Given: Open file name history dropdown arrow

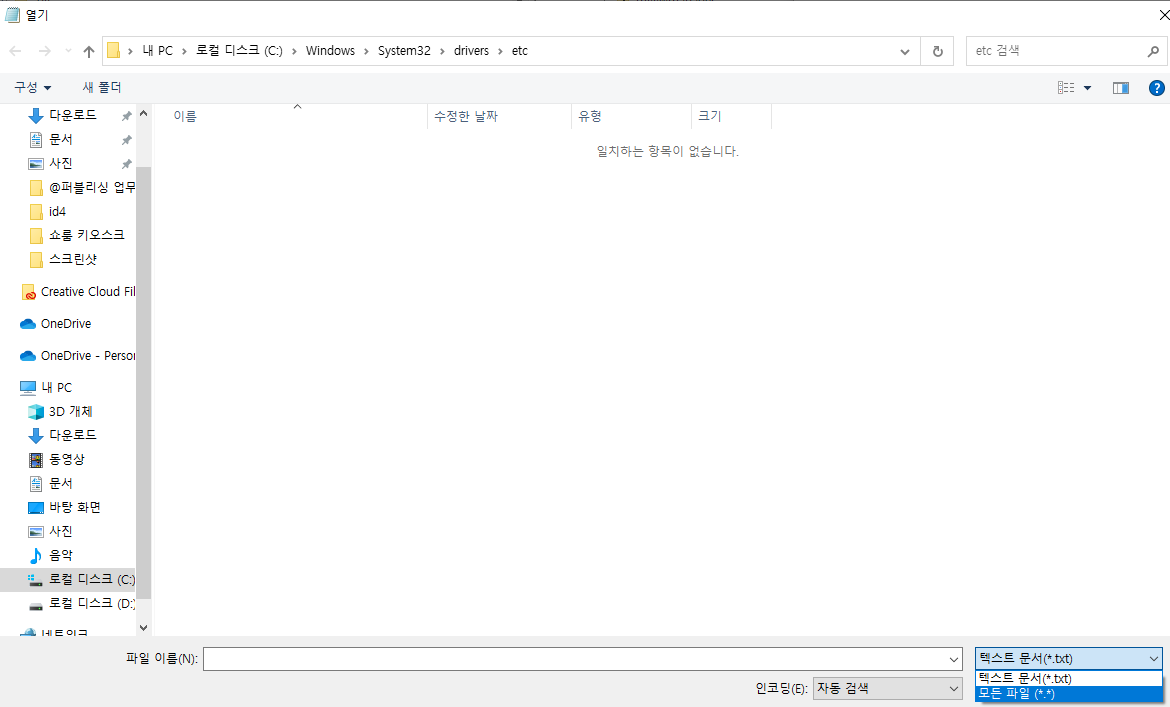Looking at the screenshot, I should tap(954, 659).
